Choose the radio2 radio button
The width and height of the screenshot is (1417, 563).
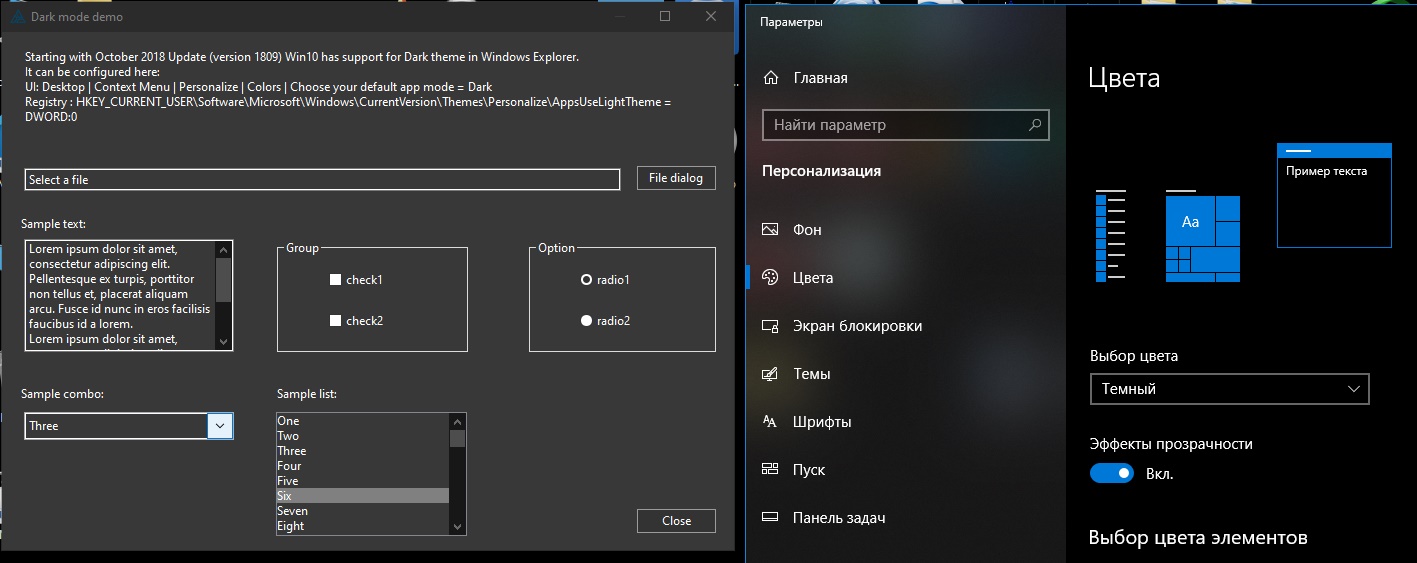click(587, 321)
